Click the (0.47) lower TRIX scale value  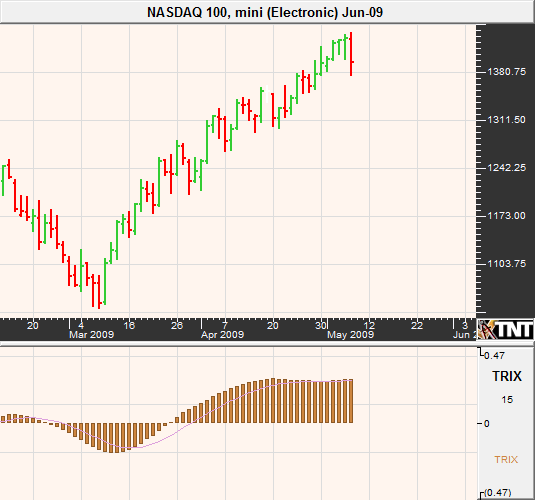tap(497, 493)
